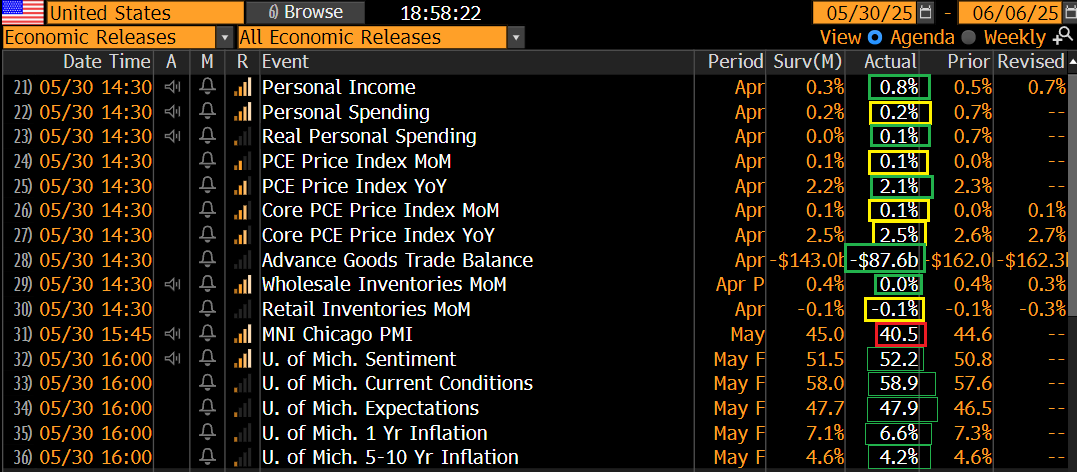
Task: Click the date 05/30 15:45 in row 31
Action: coord(95,335)
